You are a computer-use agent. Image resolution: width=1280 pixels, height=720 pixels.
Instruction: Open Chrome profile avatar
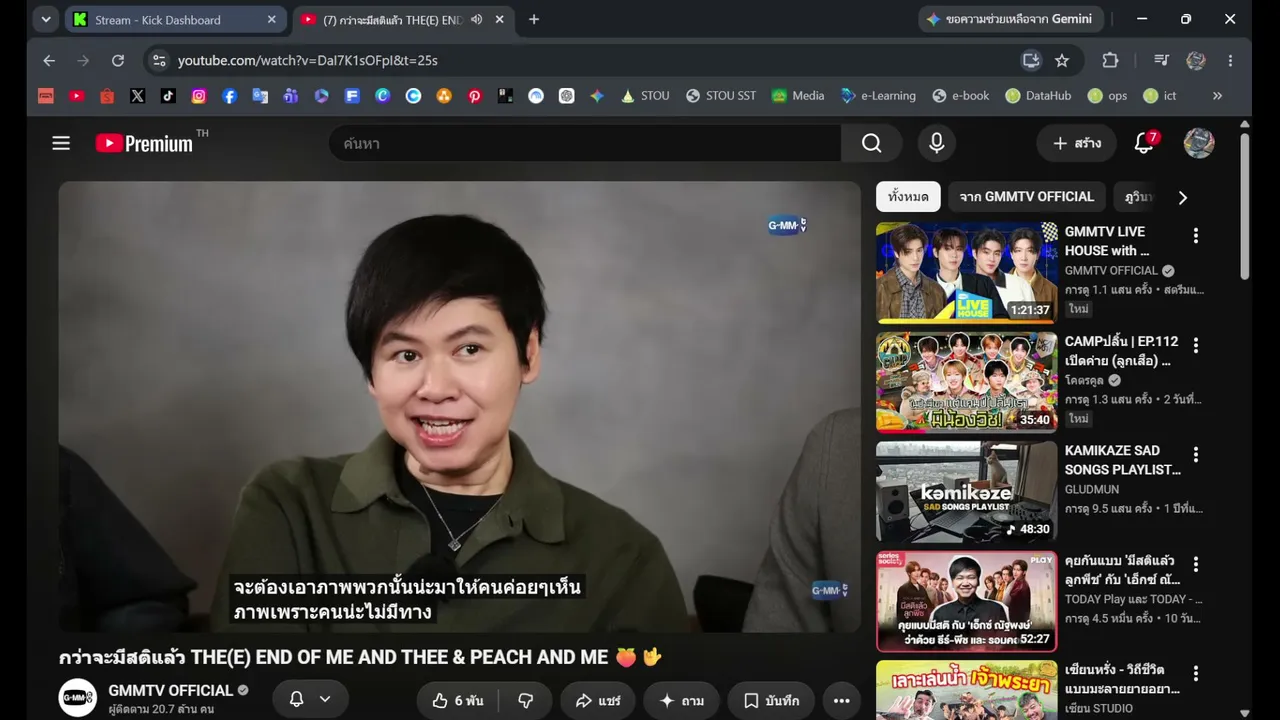[x=1196, y=60]
